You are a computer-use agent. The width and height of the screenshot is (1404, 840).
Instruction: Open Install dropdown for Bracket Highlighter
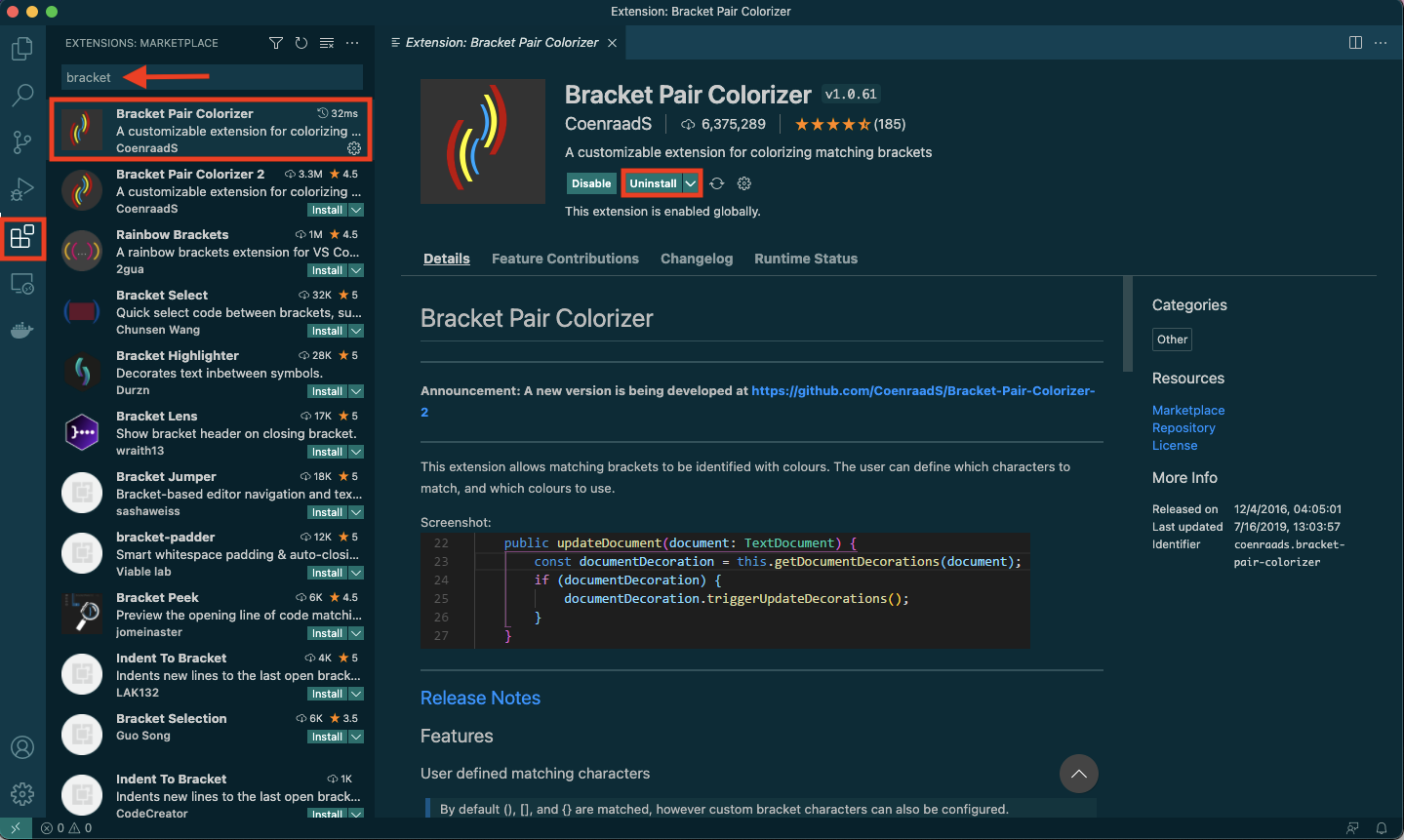[356, 391]
